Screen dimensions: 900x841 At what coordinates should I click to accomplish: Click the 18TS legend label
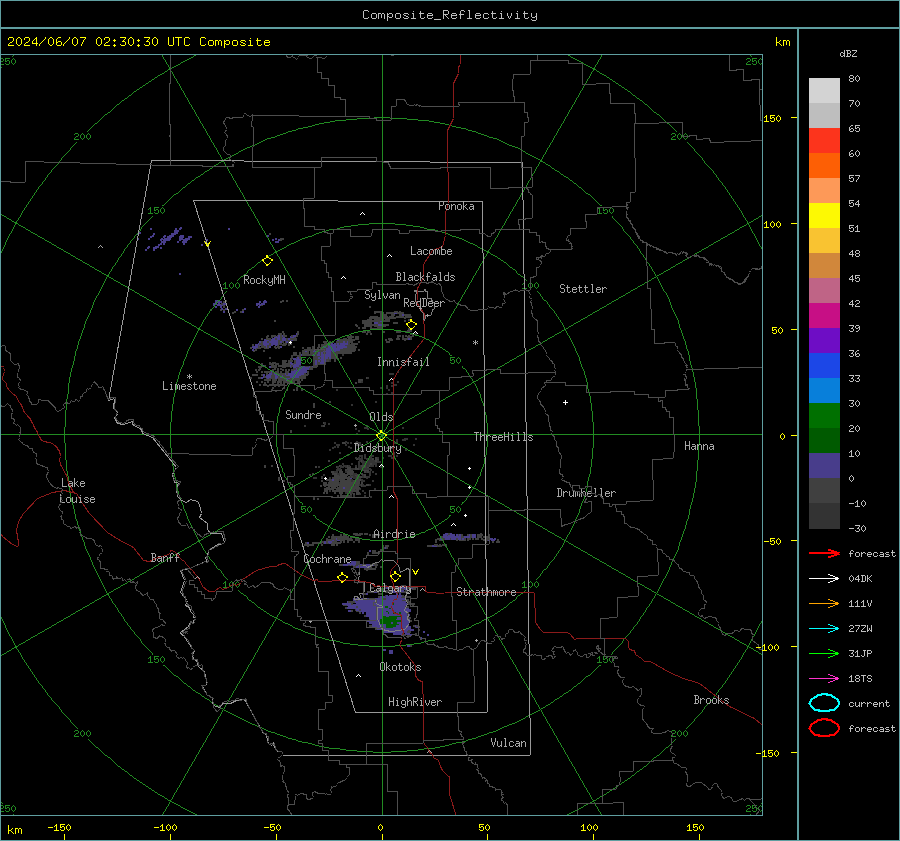tap(860, 679)
